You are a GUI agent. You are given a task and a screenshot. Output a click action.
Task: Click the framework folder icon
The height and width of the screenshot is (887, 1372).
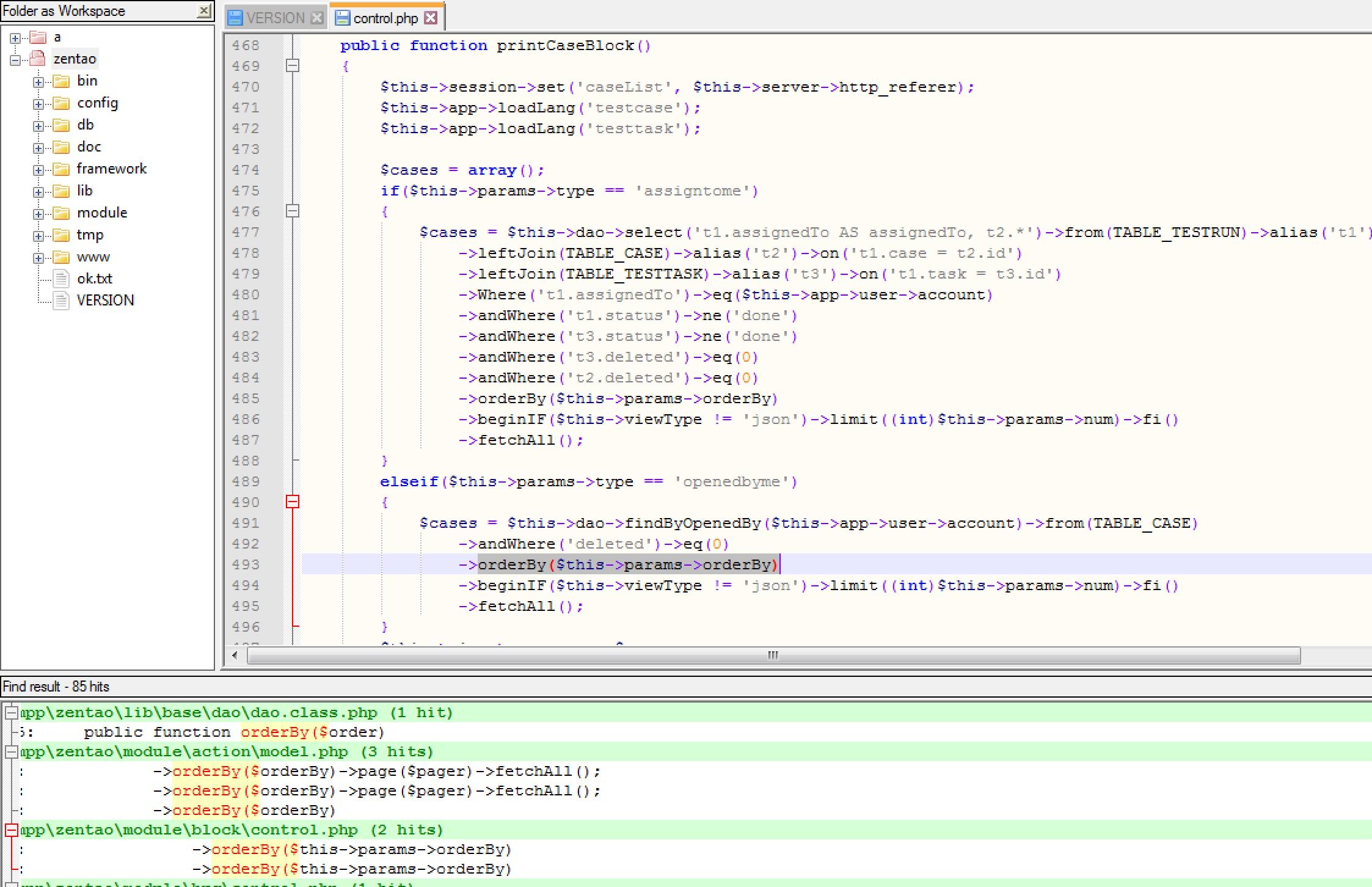coord(61,169)
